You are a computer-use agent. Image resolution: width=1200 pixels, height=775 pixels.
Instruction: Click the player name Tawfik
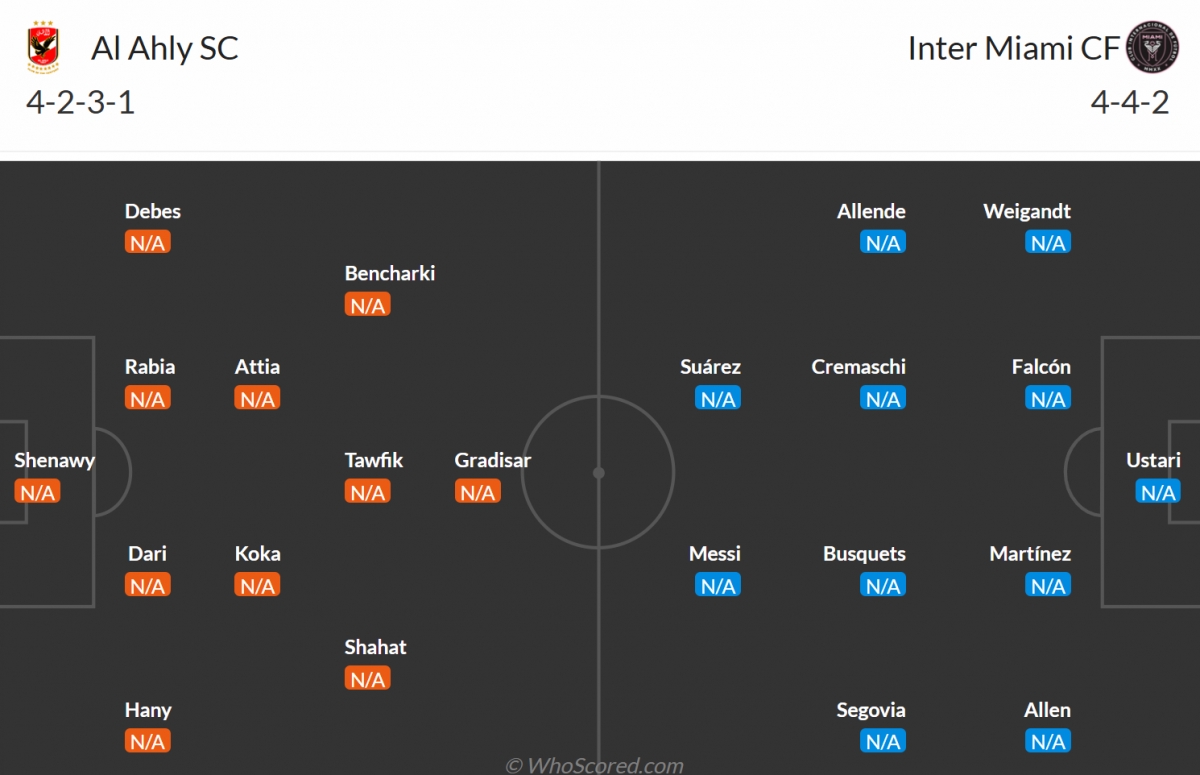coord(374,460)
